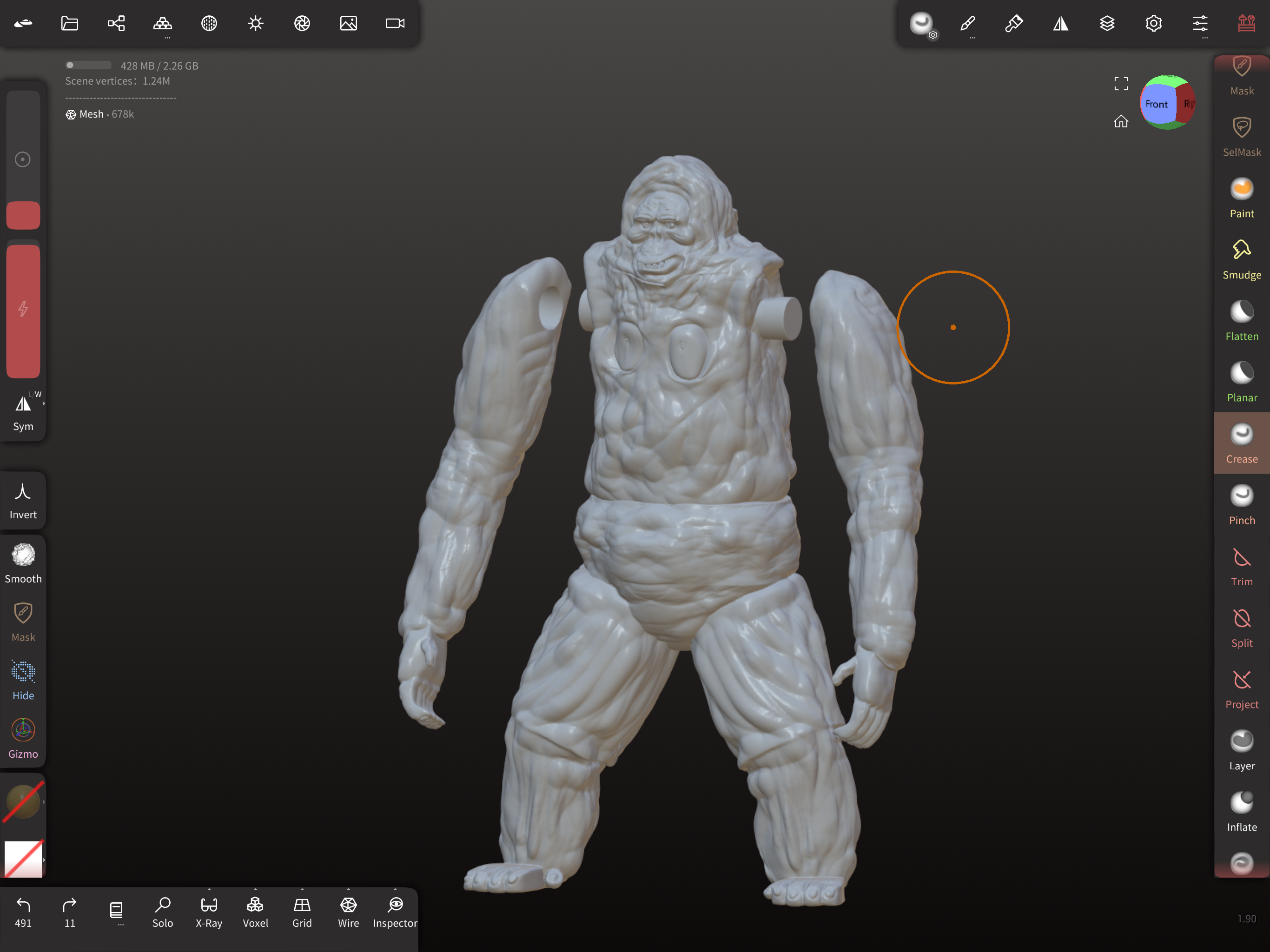
Task: Open the Layers stack menu
Action: (1107, 24)
